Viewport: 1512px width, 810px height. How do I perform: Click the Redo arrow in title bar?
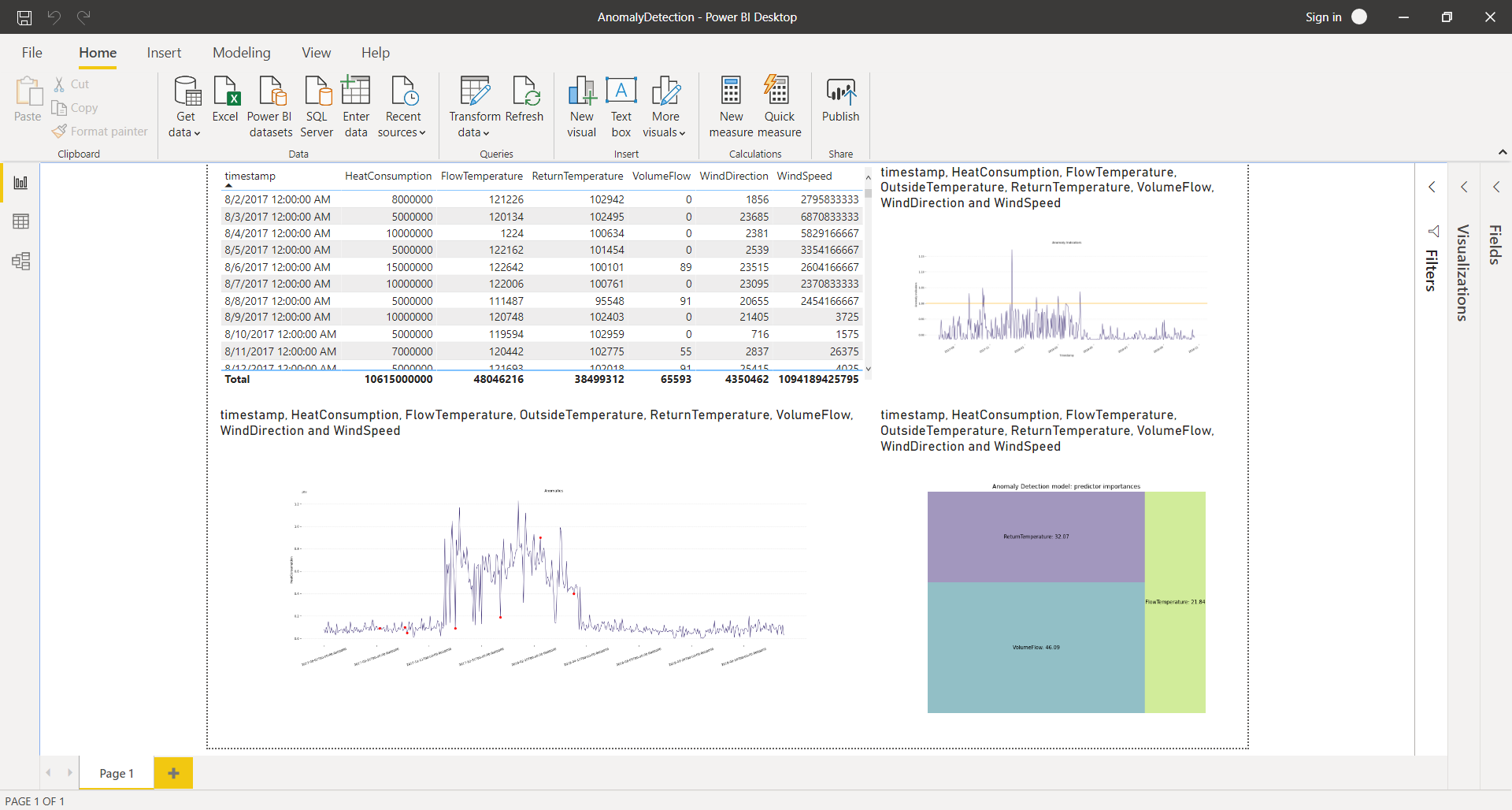click(83, 17)
